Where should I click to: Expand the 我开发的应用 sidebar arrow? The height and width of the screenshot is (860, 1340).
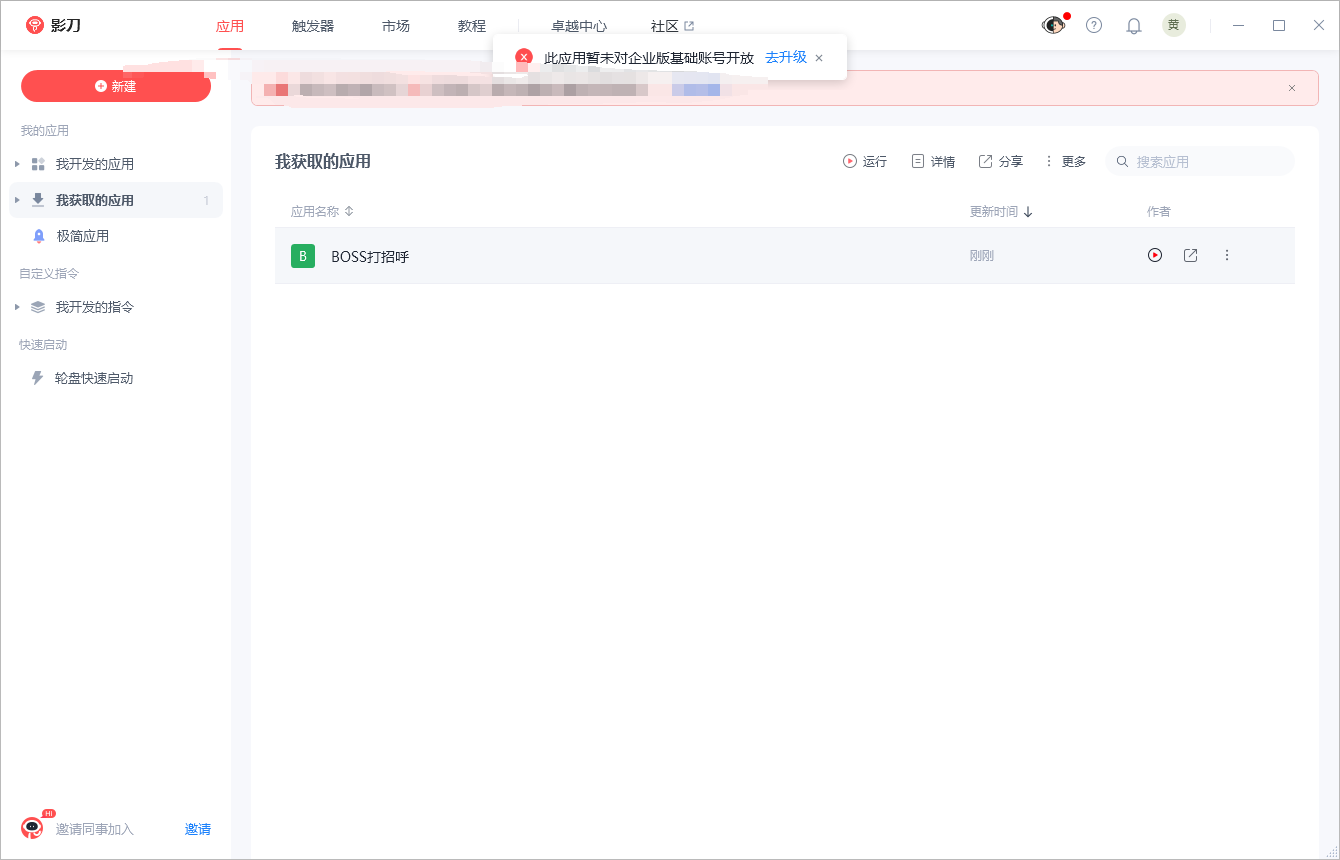tap(17, 164)
